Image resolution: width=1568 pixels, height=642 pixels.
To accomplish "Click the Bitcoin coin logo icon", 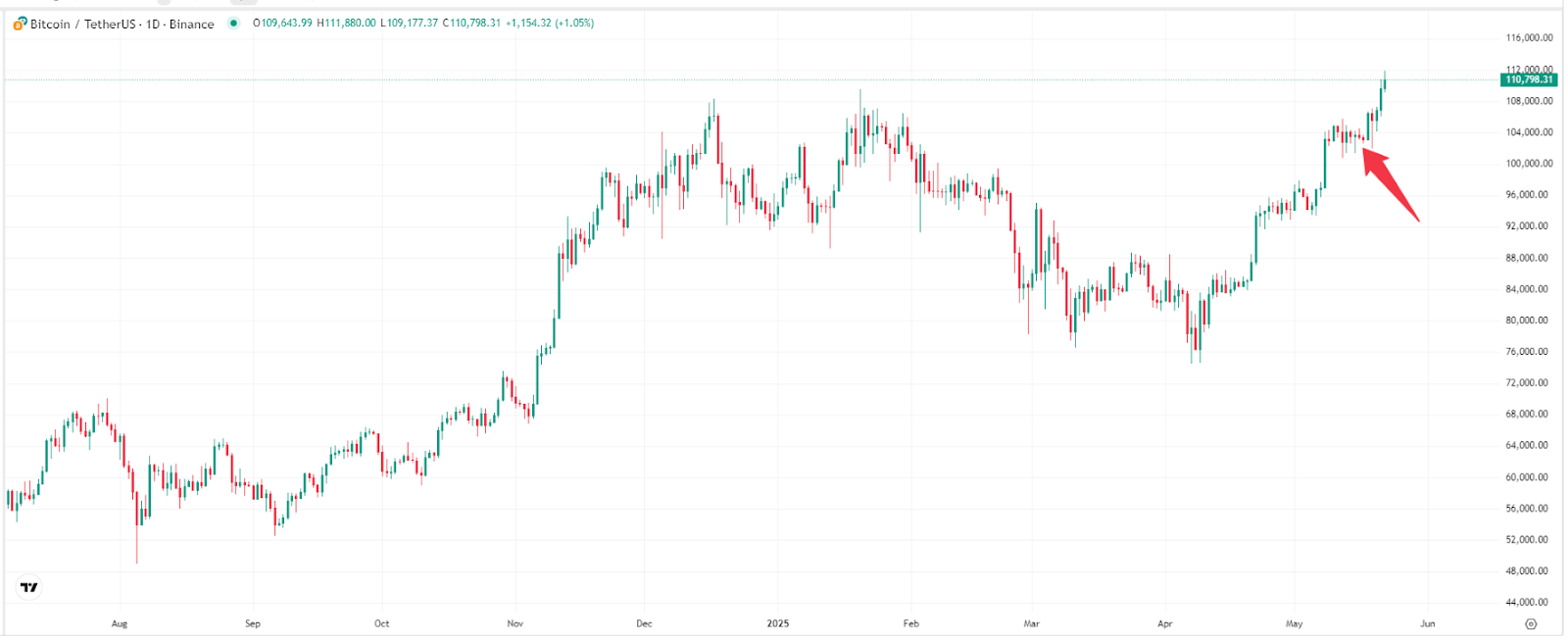I will pyautogui.click(x=19, y=24).
